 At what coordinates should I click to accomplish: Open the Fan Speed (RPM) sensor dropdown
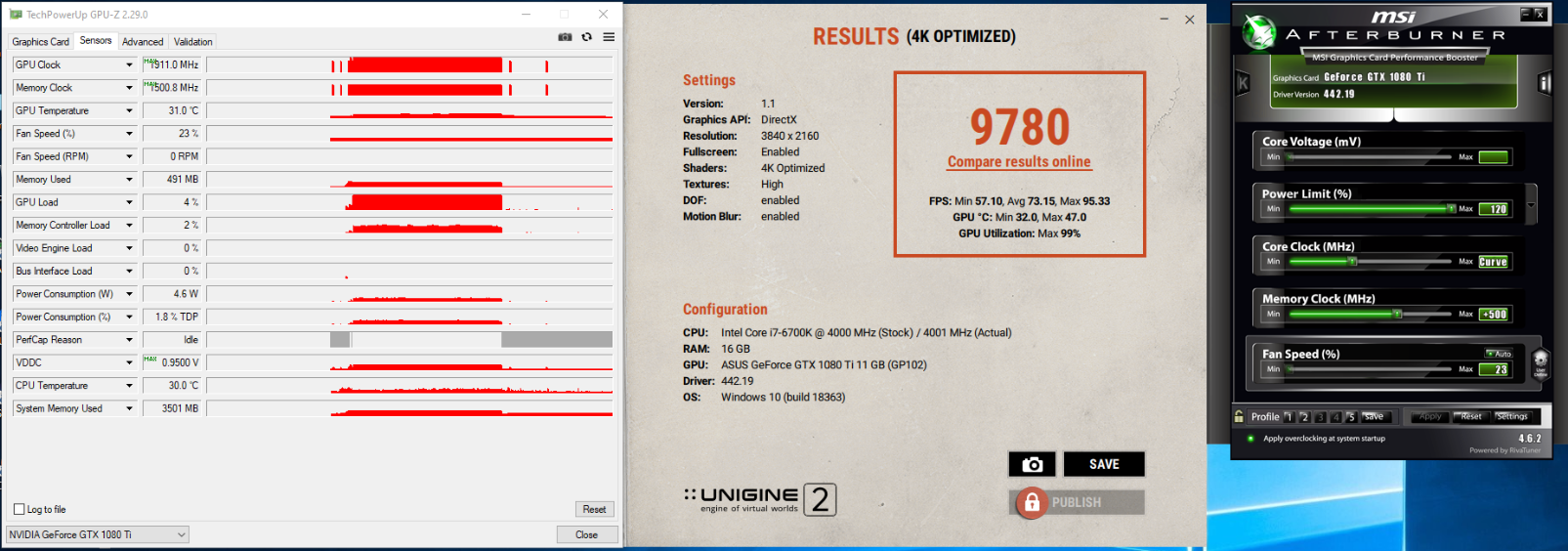pyautogui.click(x=129, y=156)
